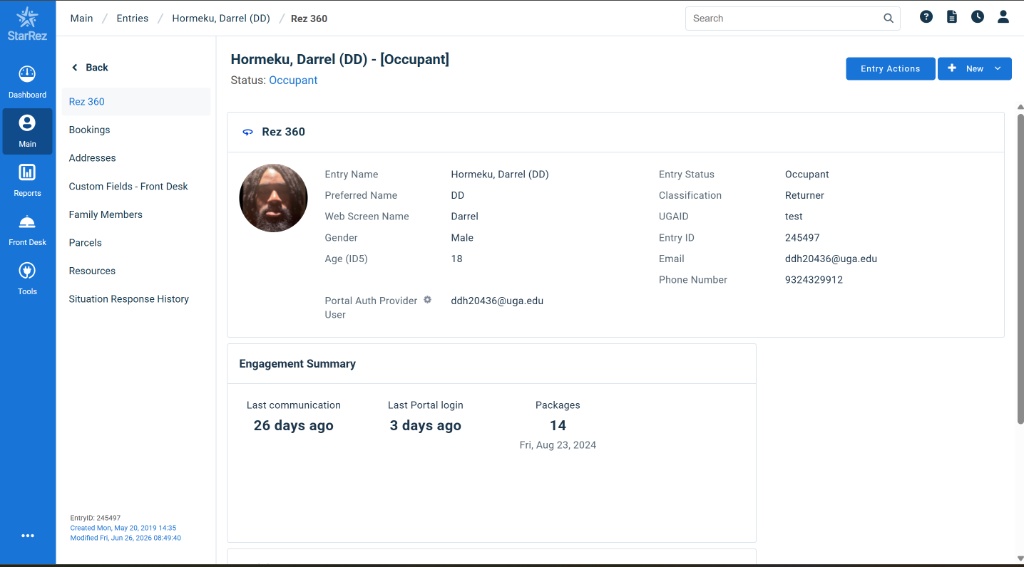Open the Dashboard module
The height and width of the screenshot is (567, 1024).
27,82
